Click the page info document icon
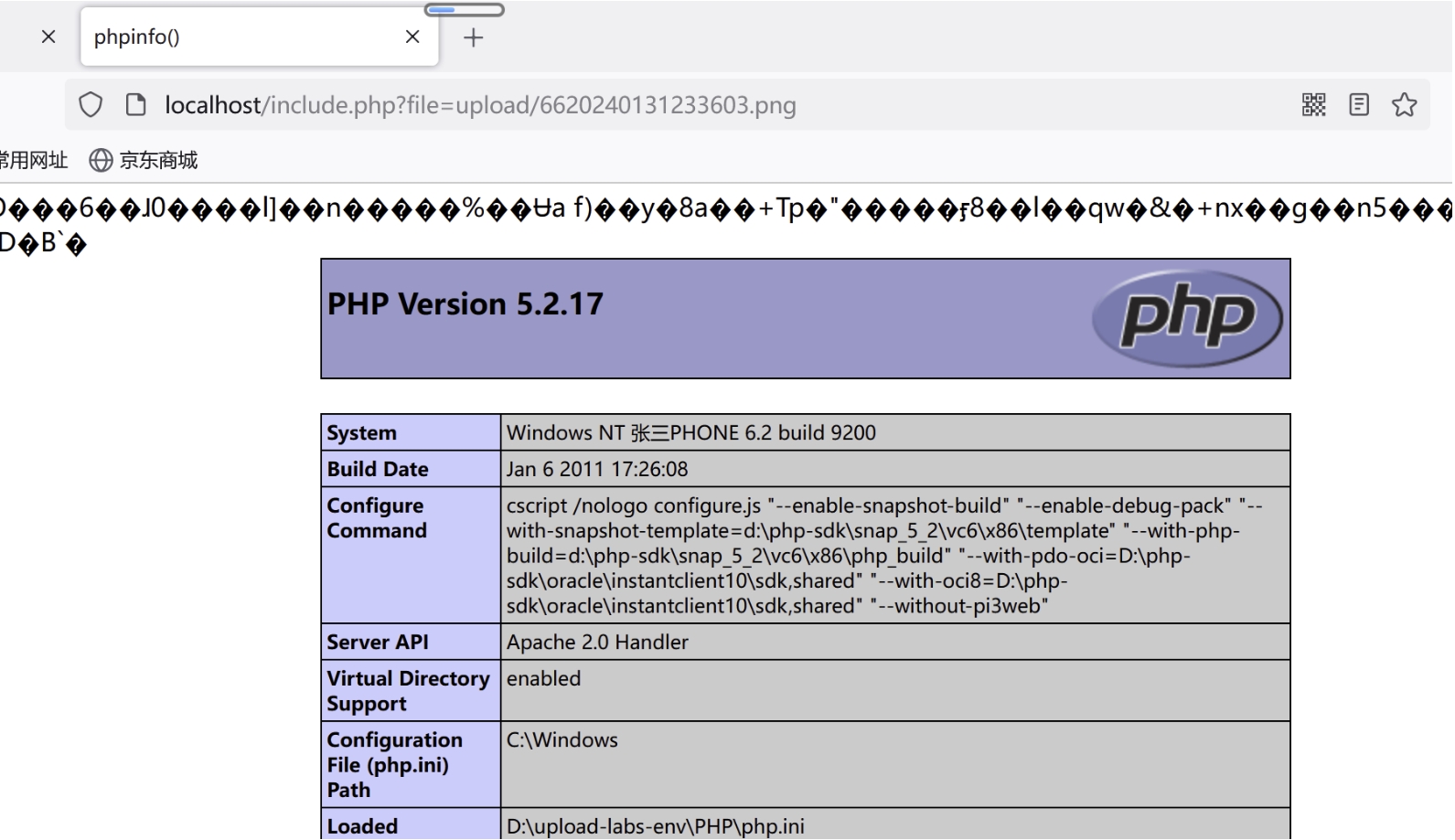Screen dimensions: 1455x840 (x=135, y=105)
